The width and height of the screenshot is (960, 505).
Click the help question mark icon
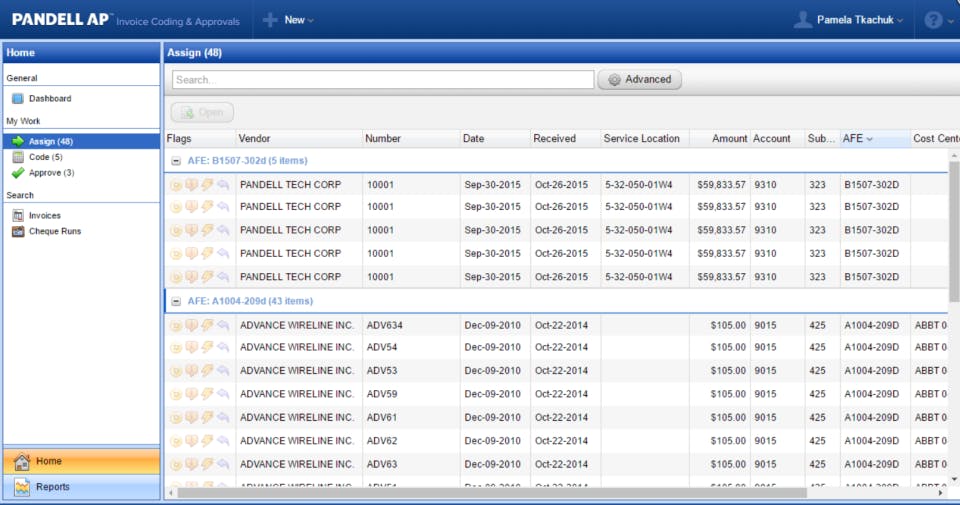pos(933,20)
